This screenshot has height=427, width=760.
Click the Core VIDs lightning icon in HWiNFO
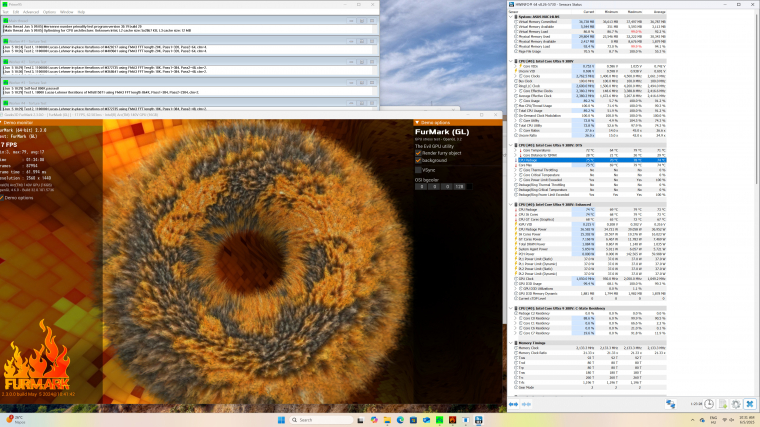(x=521, y=66)
